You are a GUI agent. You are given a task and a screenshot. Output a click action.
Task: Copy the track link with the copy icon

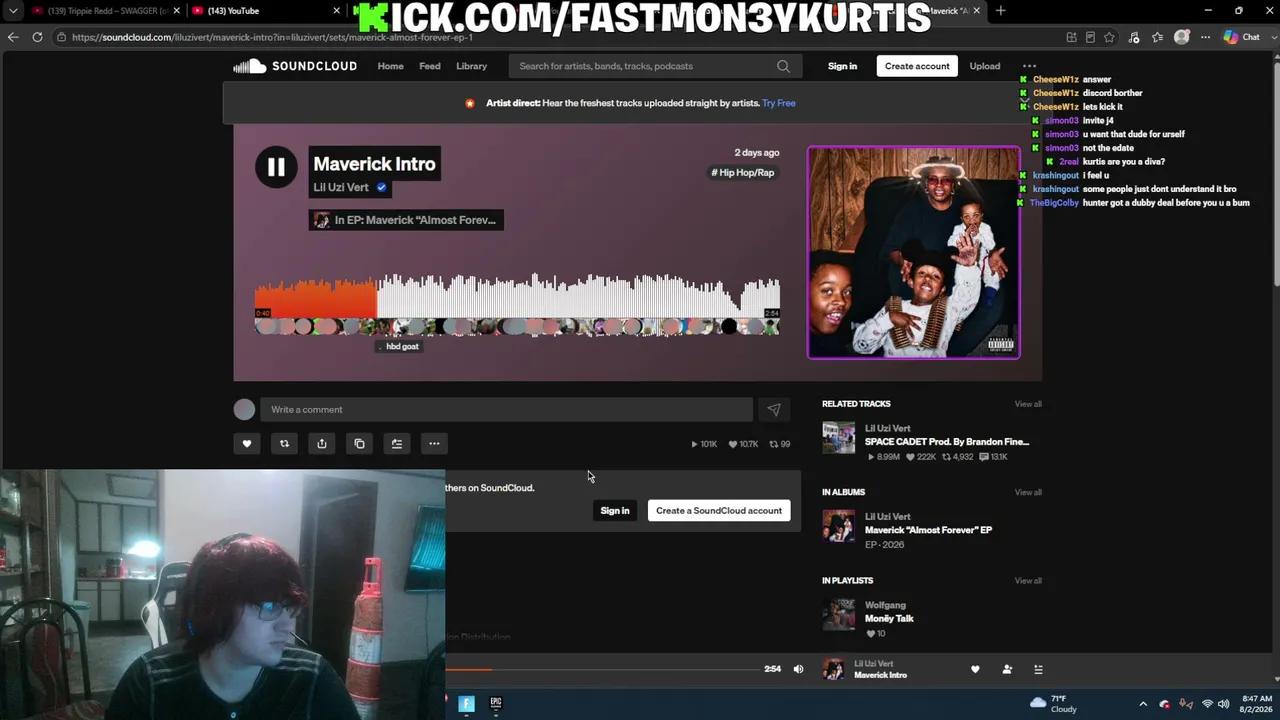pyautogui.click(x=359, y=444)
